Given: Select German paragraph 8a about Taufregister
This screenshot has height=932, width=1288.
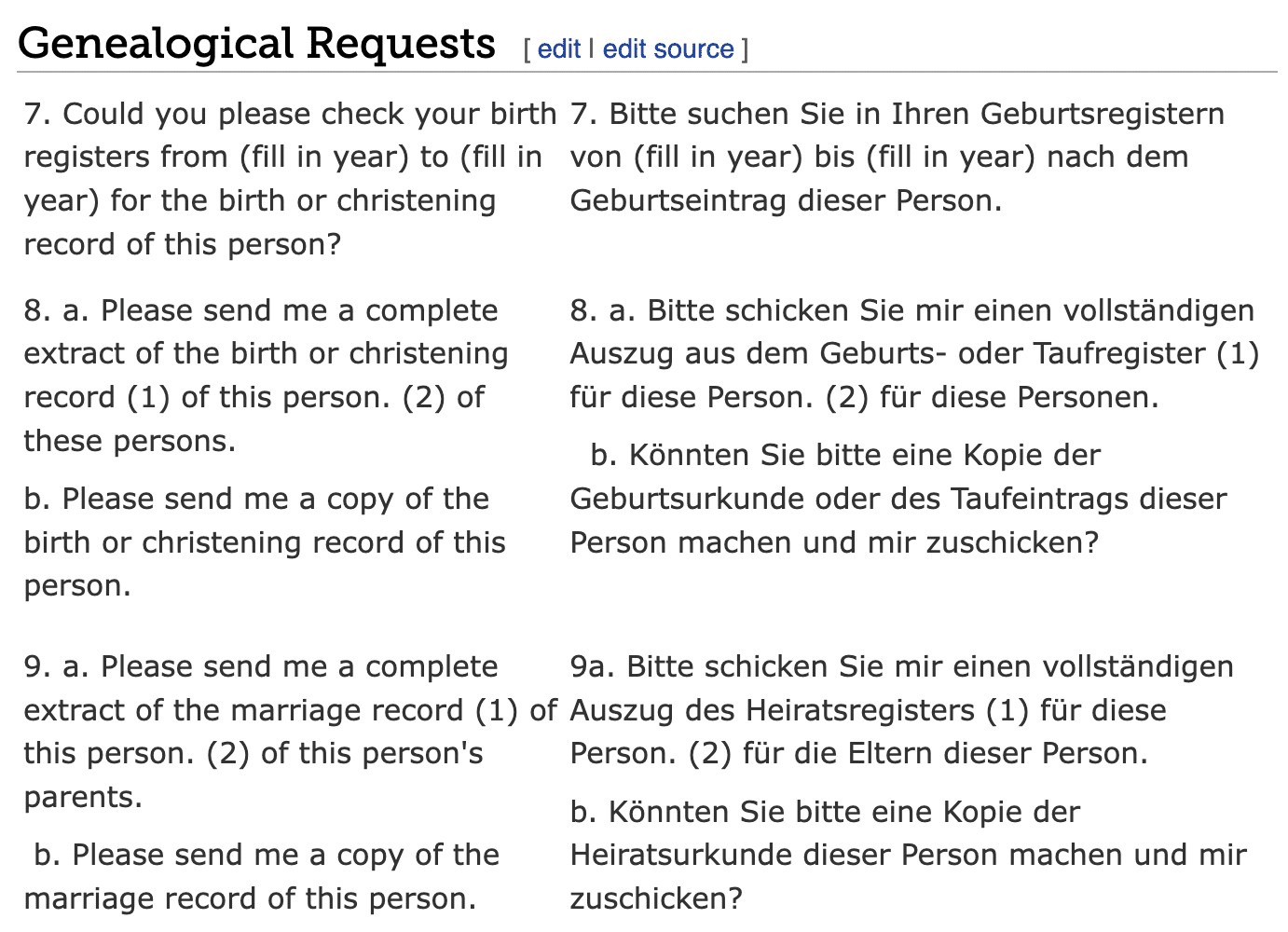Looking at the screenshot, I should point(914,353).
